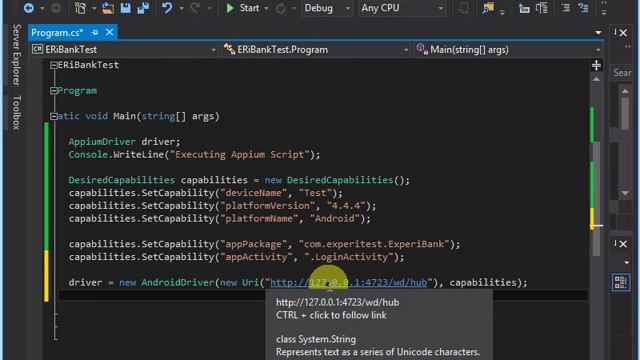This screenshot has height=360, width=640.
Task: Click "Executing Appium Script" string text
Action: [240, 155]
